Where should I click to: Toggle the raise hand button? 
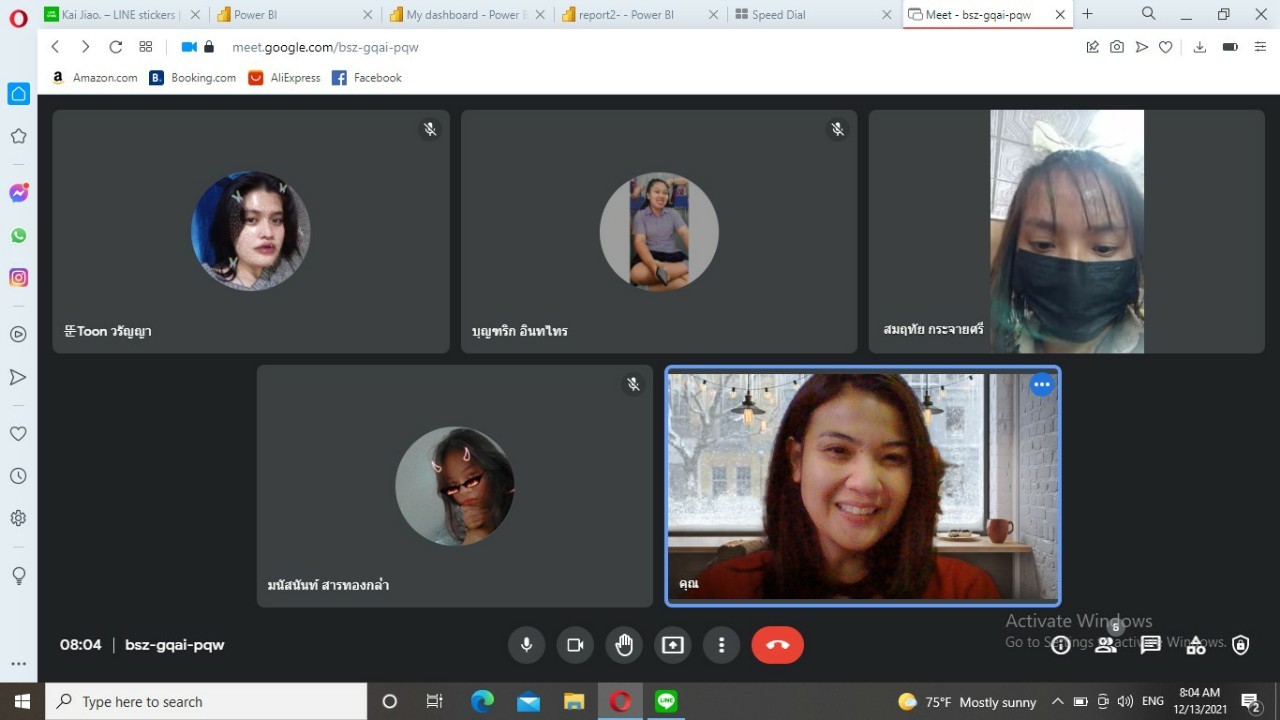(x=624, y=645)
